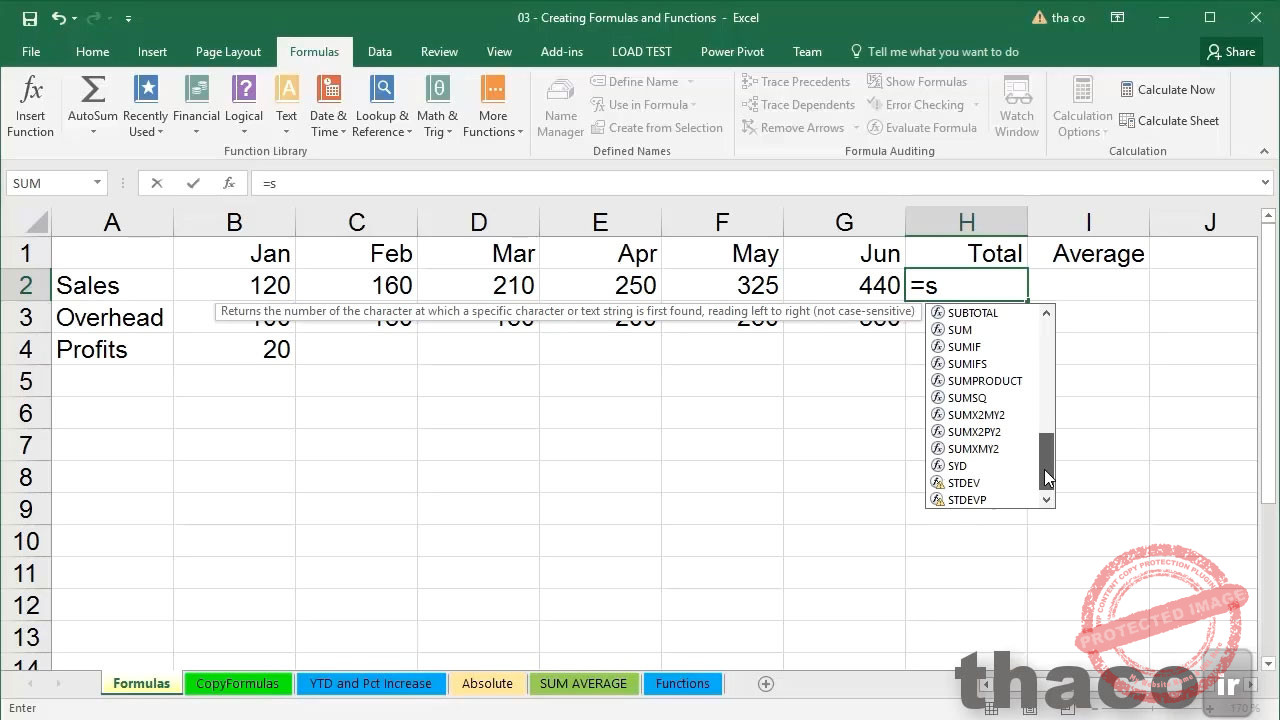Open the Insert Function dialog
The image size is (1280, 720).
pyautogui.click(x=31, y=108)
